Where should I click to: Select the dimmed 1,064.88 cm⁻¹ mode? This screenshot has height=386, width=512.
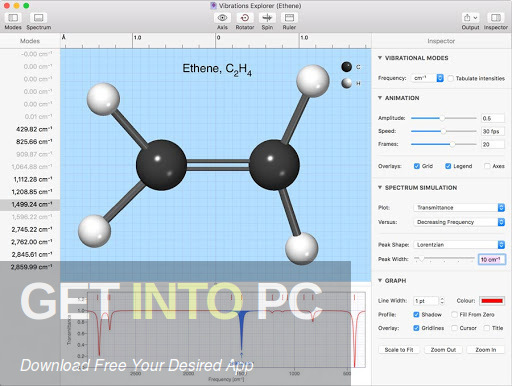tap(30, 167)
